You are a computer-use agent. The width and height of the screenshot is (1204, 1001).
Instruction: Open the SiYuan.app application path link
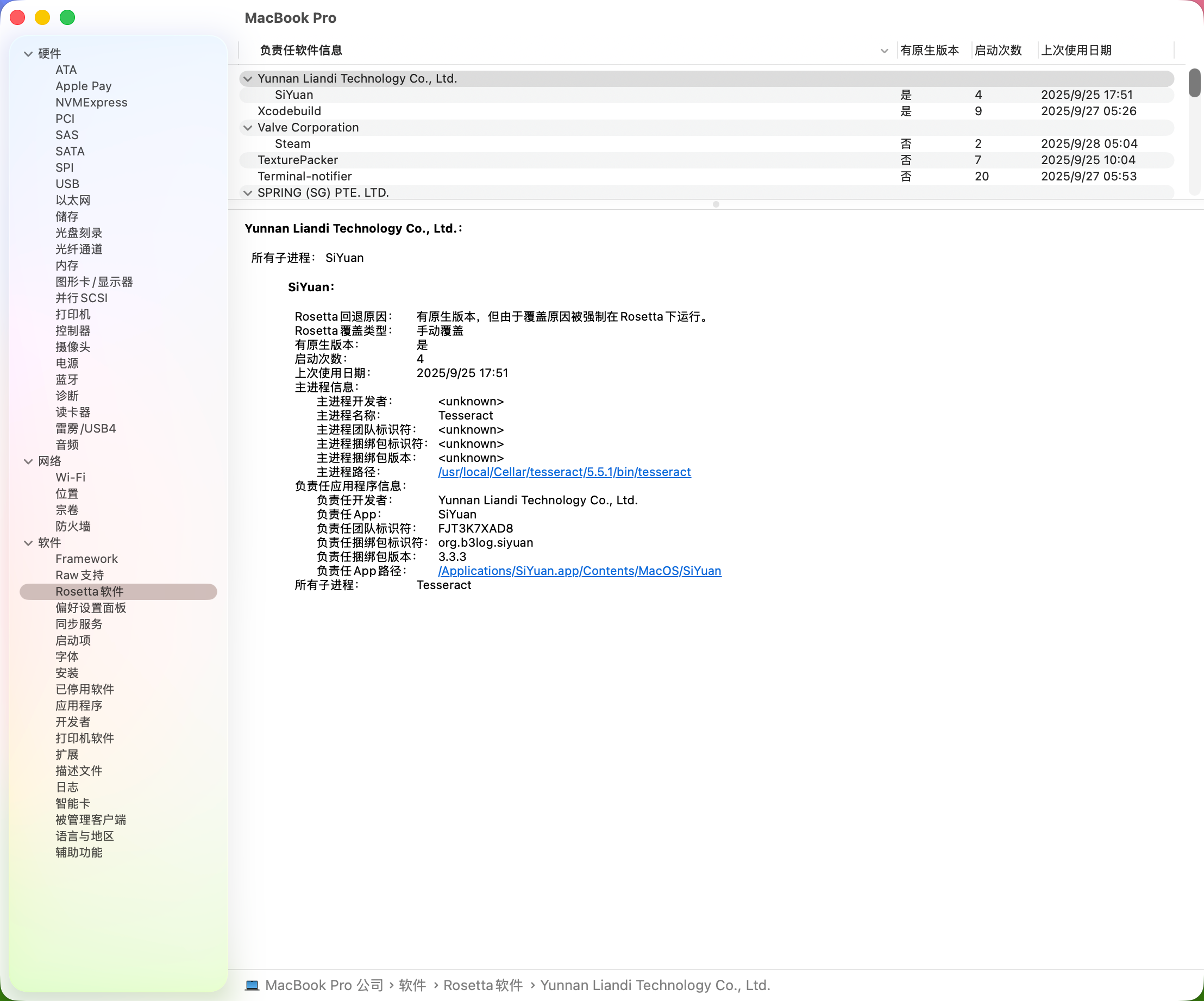(579, 571)
